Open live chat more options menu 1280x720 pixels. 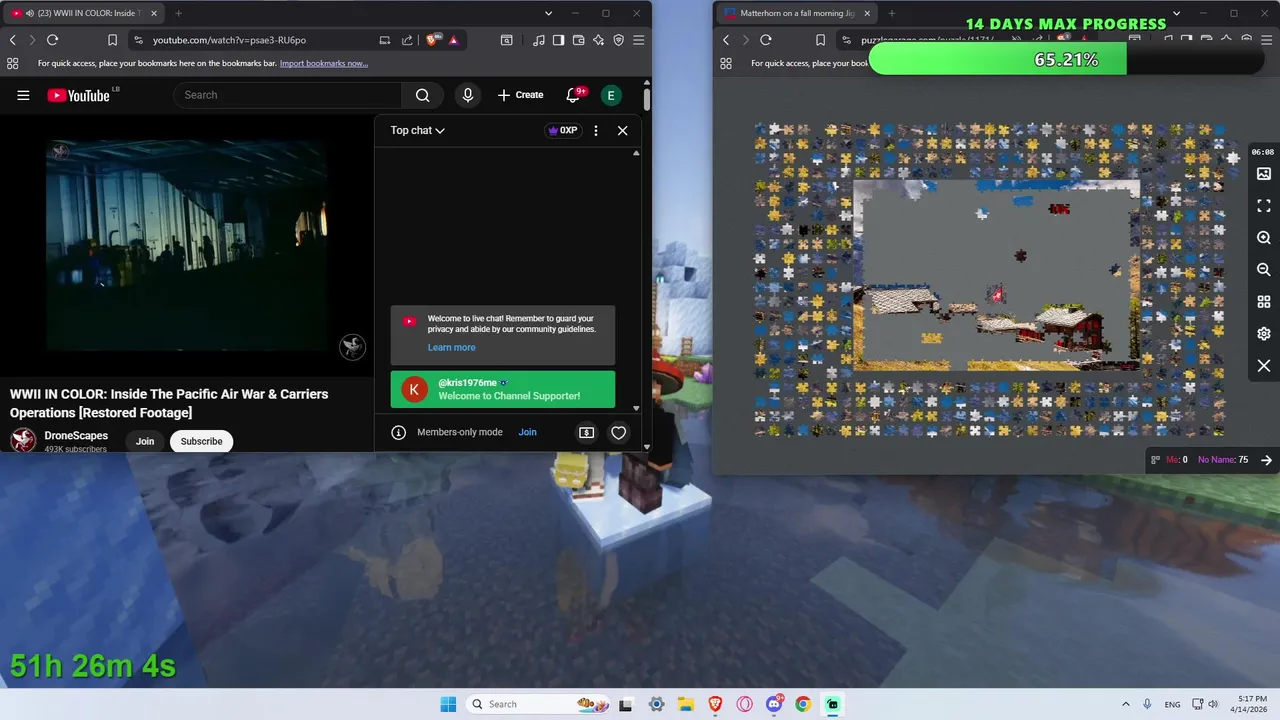pos(596,130)
